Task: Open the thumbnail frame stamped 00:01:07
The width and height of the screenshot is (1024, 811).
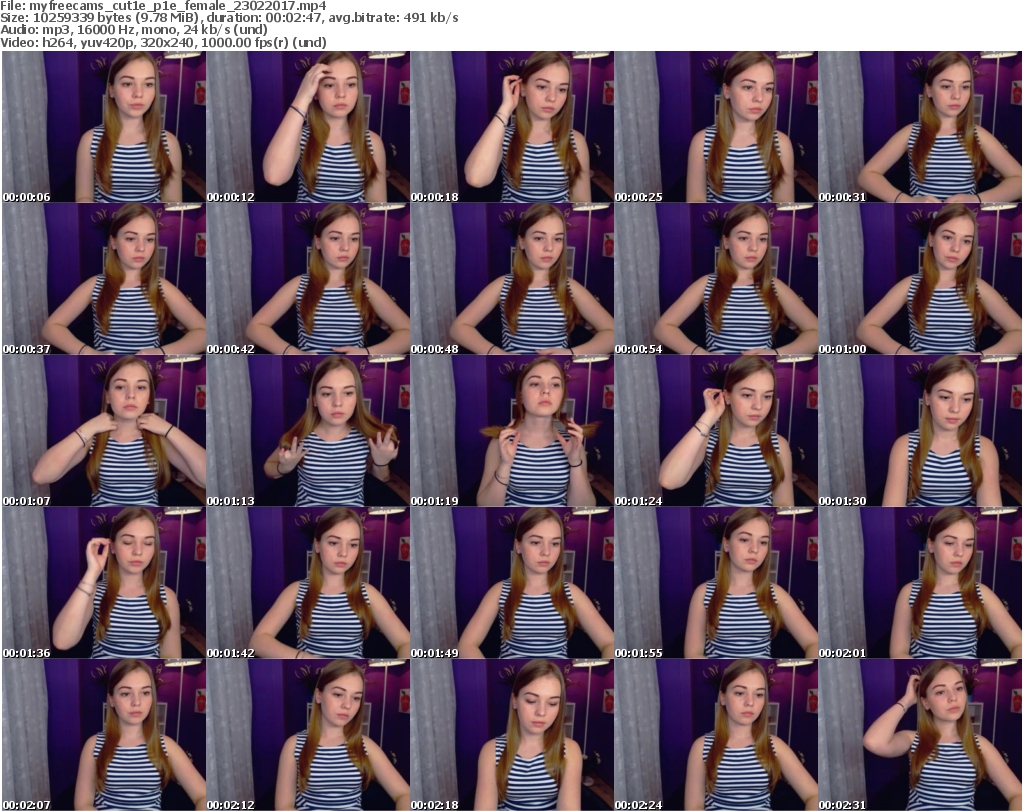Action: pyautogui.click(x=104, y=431)
